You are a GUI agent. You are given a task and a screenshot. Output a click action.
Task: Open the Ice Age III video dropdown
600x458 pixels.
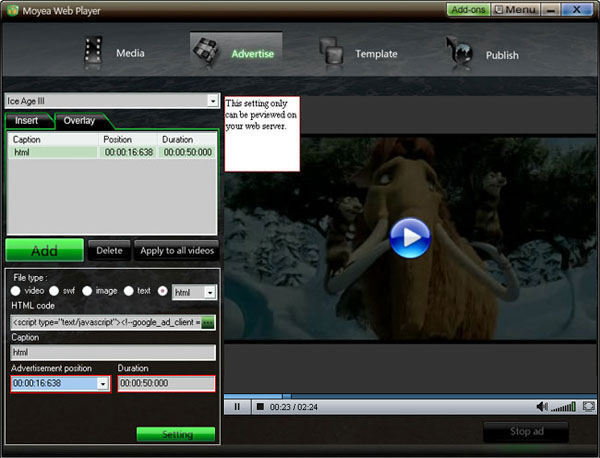[x=213, y=101]
